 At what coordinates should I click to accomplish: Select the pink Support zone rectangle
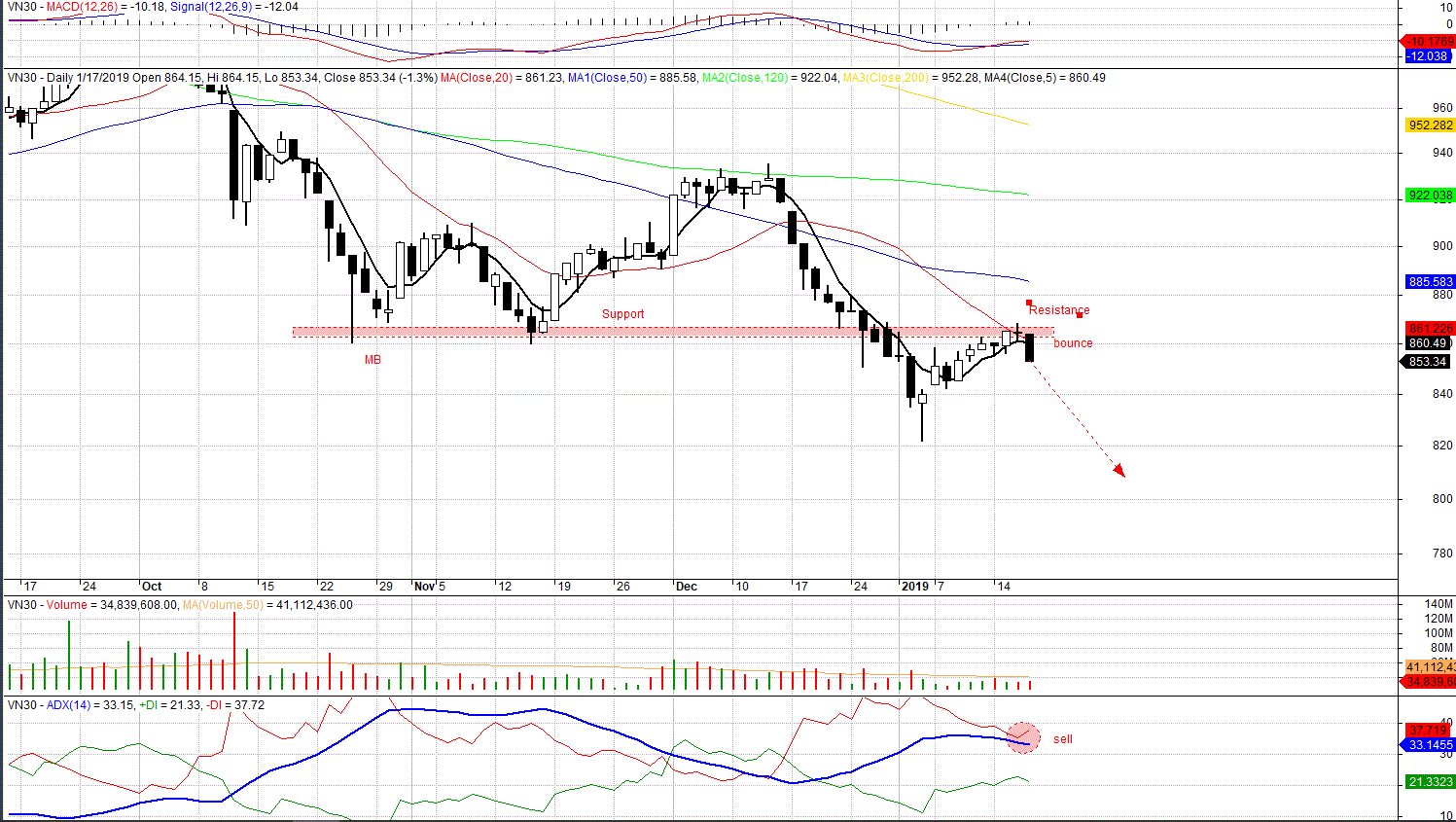point(671,332)
